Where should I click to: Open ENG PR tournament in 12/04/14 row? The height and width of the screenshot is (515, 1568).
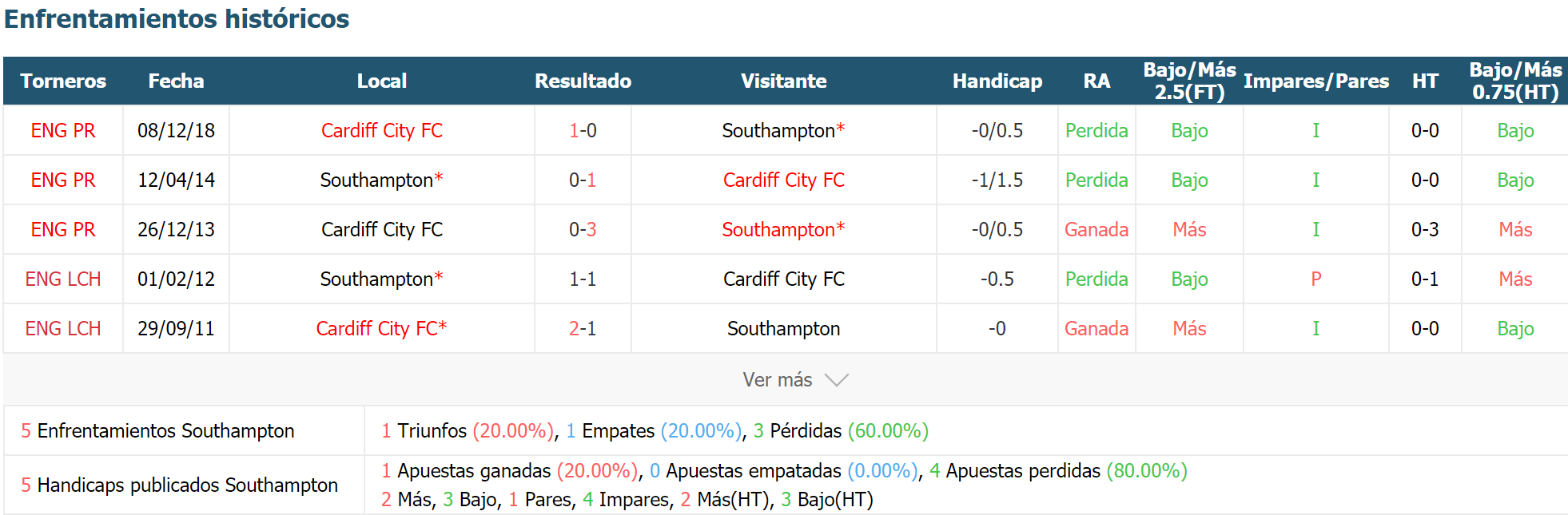pyautogui.click(x=63, y=180)
